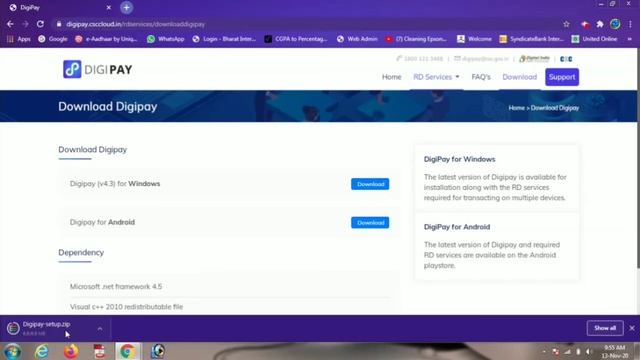Click the Microsoft .net framework 4.5 dependency
Image resolution: width=640 pixels, height=360 pixels.
(x=116, y=287)
